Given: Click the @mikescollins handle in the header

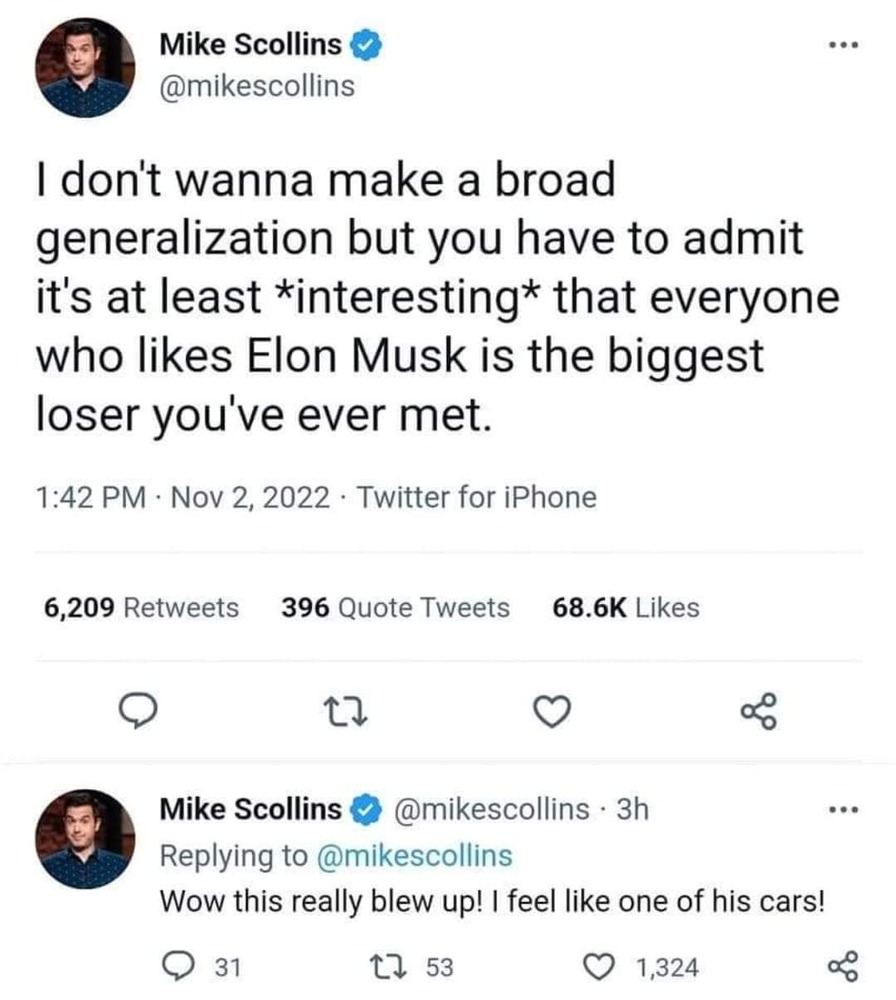Looking at the screenshot, I should (x=257, y=86).
